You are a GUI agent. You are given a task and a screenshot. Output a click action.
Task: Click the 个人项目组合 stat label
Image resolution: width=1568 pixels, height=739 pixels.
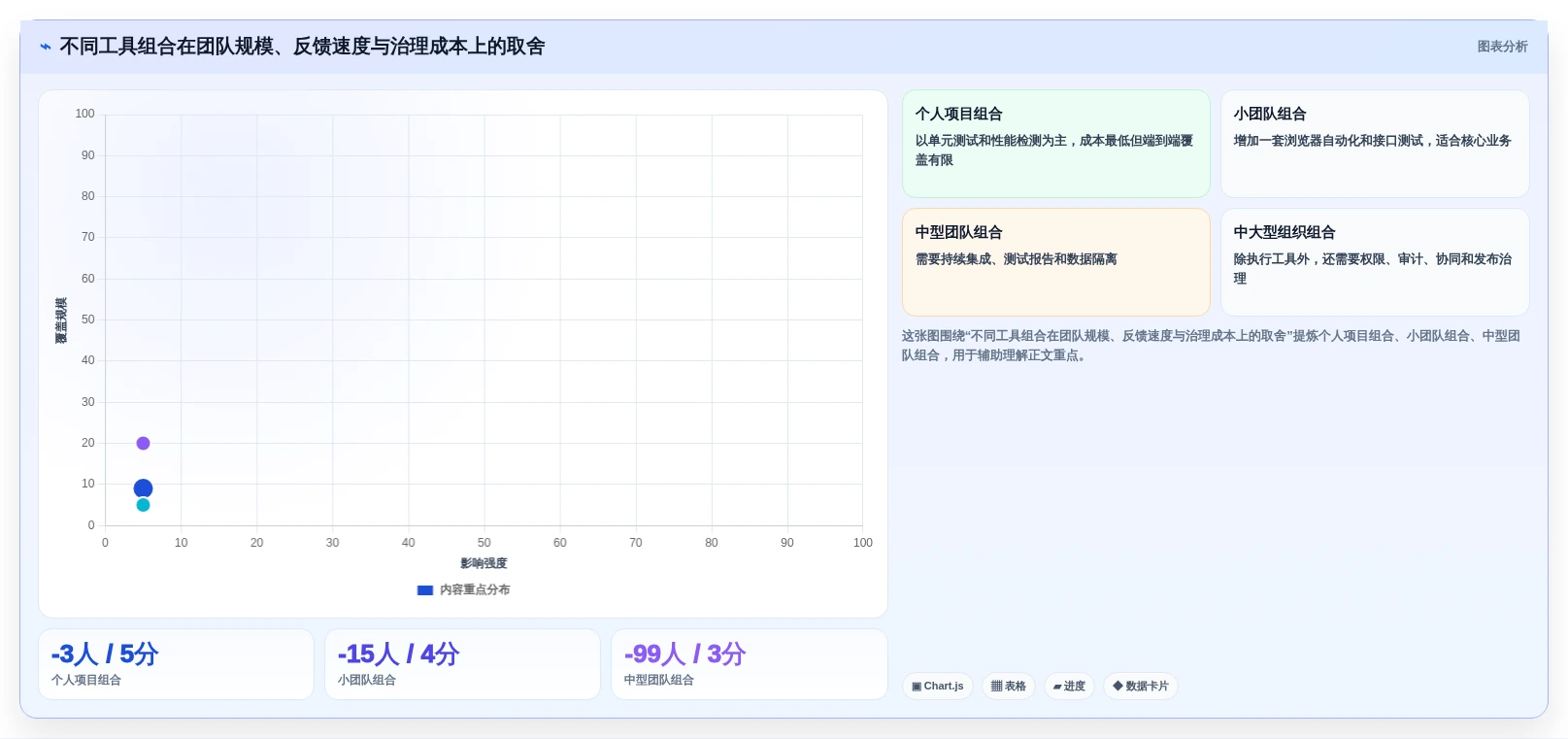click(x=86, y=680)
